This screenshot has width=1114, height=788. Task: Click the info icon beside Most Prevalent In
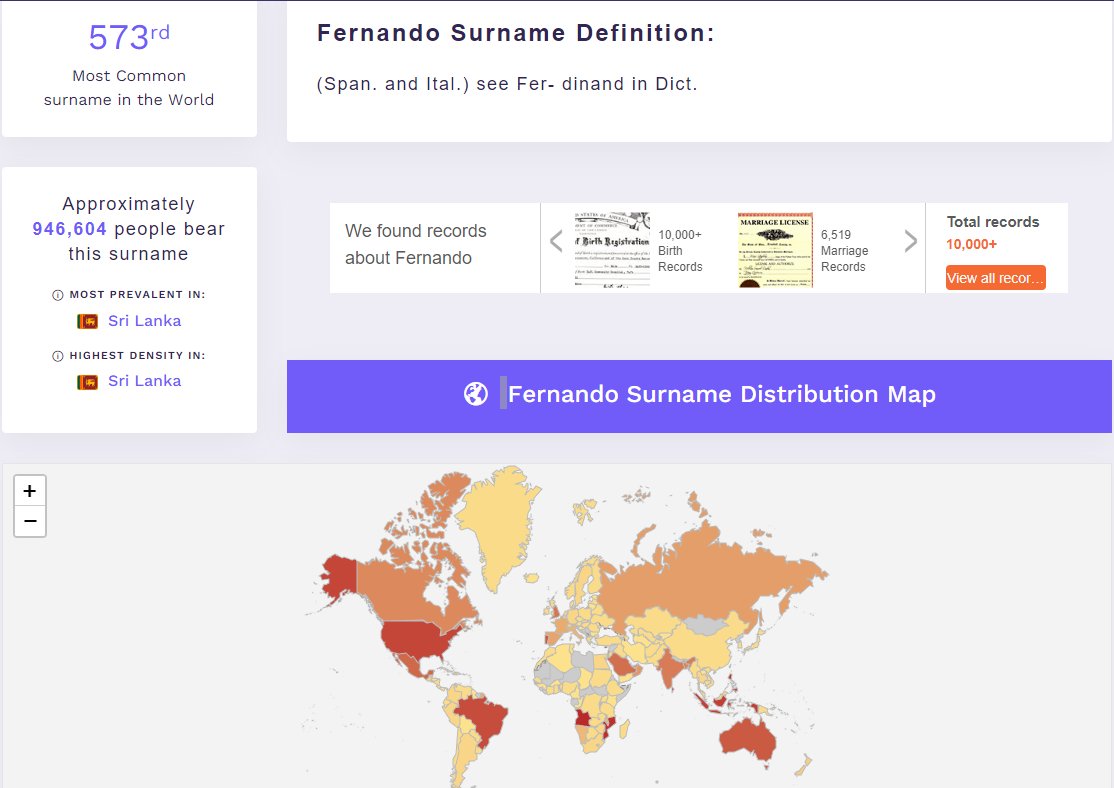(58, 295)
